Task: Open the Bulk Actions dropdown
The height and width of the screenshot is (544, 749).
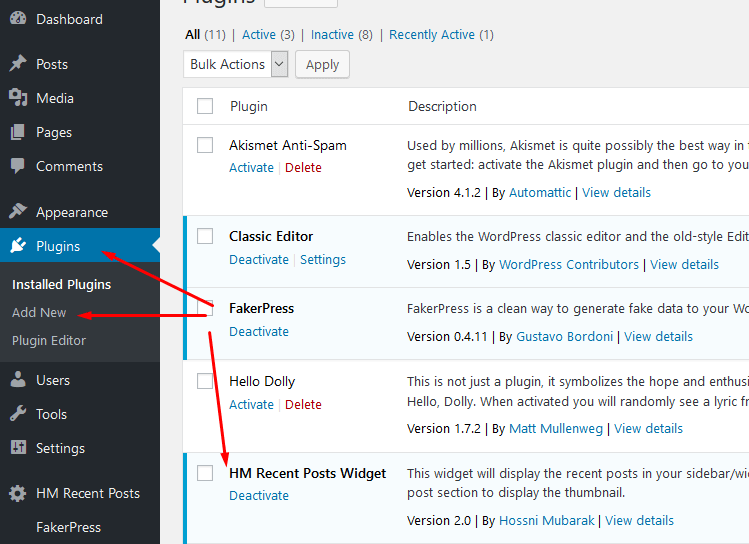Action: 235,64
